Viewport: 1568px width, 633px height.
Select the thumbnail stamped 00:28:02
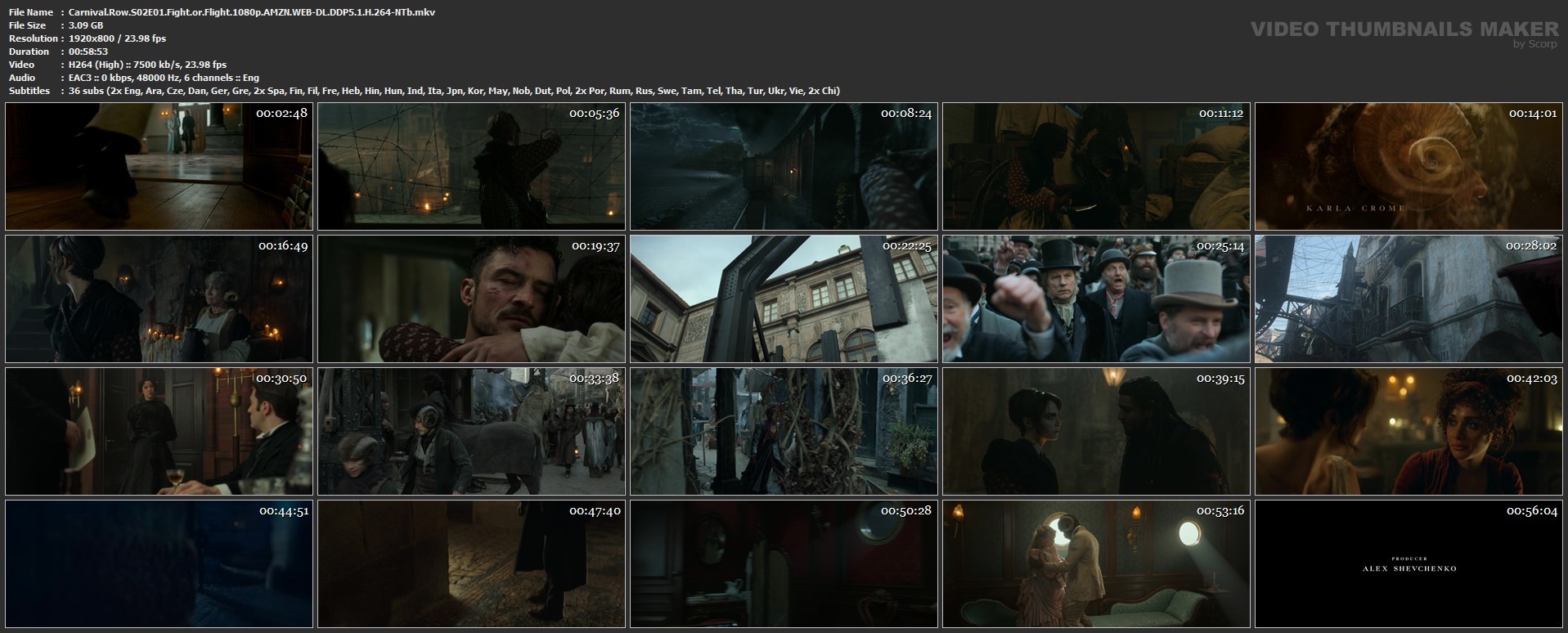1409,299
